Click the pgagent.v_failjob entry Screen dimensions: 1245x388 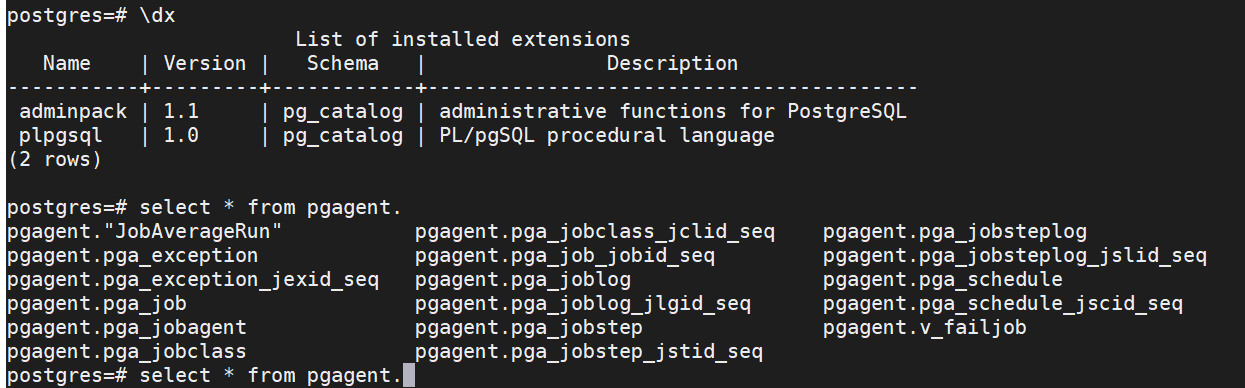click(x=925, y=327)
